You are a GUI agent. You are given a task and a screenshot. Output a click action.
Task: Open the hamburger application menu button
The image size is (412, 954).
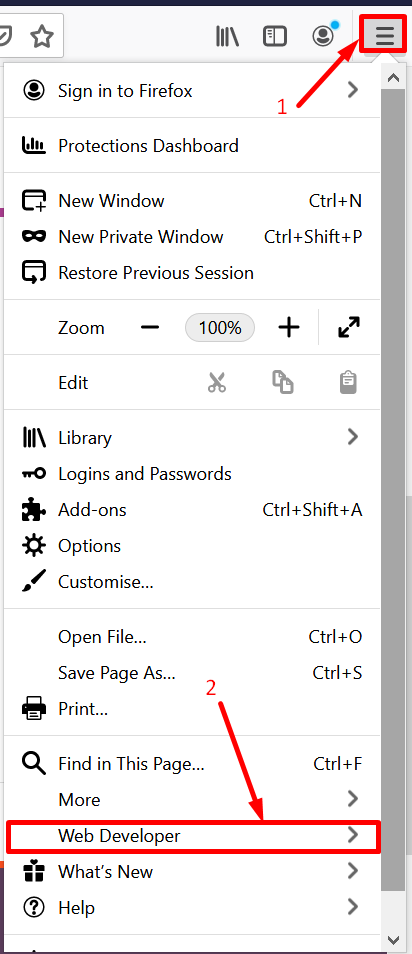(385, 37)
